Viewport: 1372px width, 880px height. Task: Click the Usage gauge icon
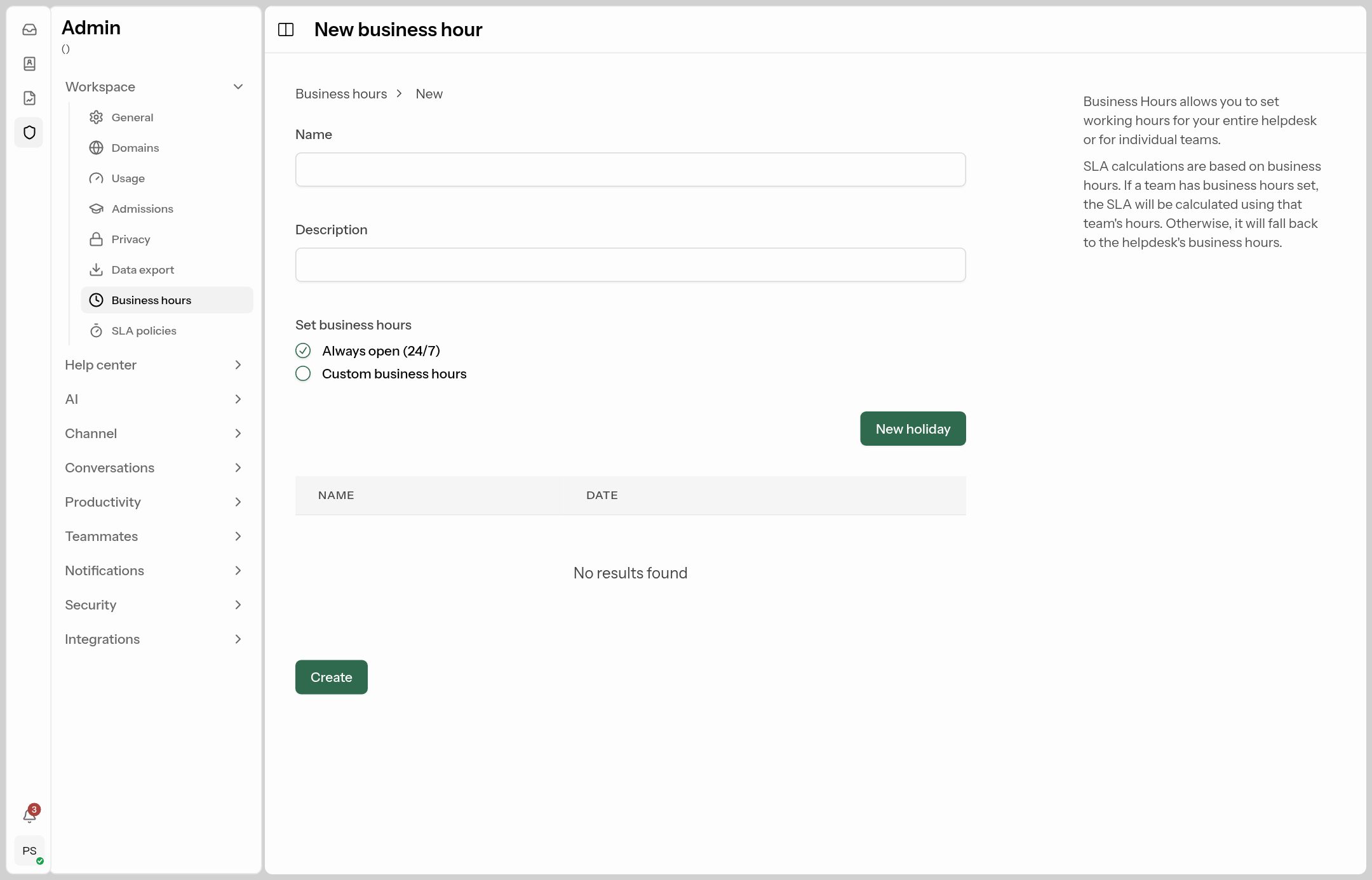pos(96,178)
